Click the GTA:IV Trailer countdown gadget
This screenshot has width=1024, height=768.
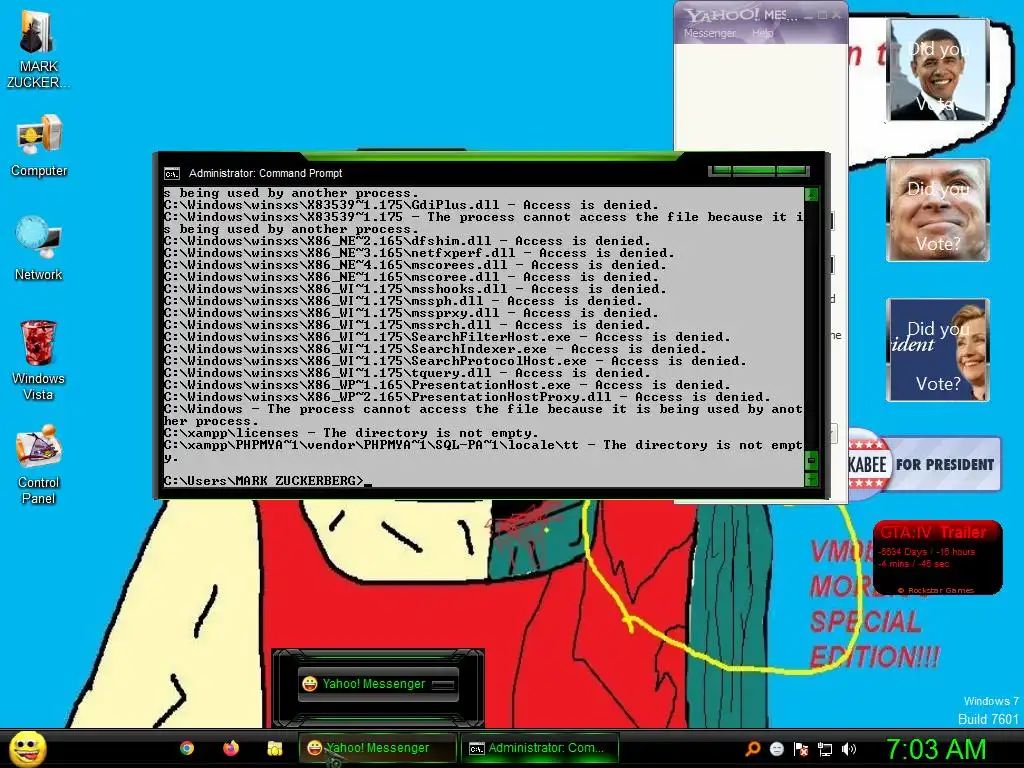(x=938, y=557)
